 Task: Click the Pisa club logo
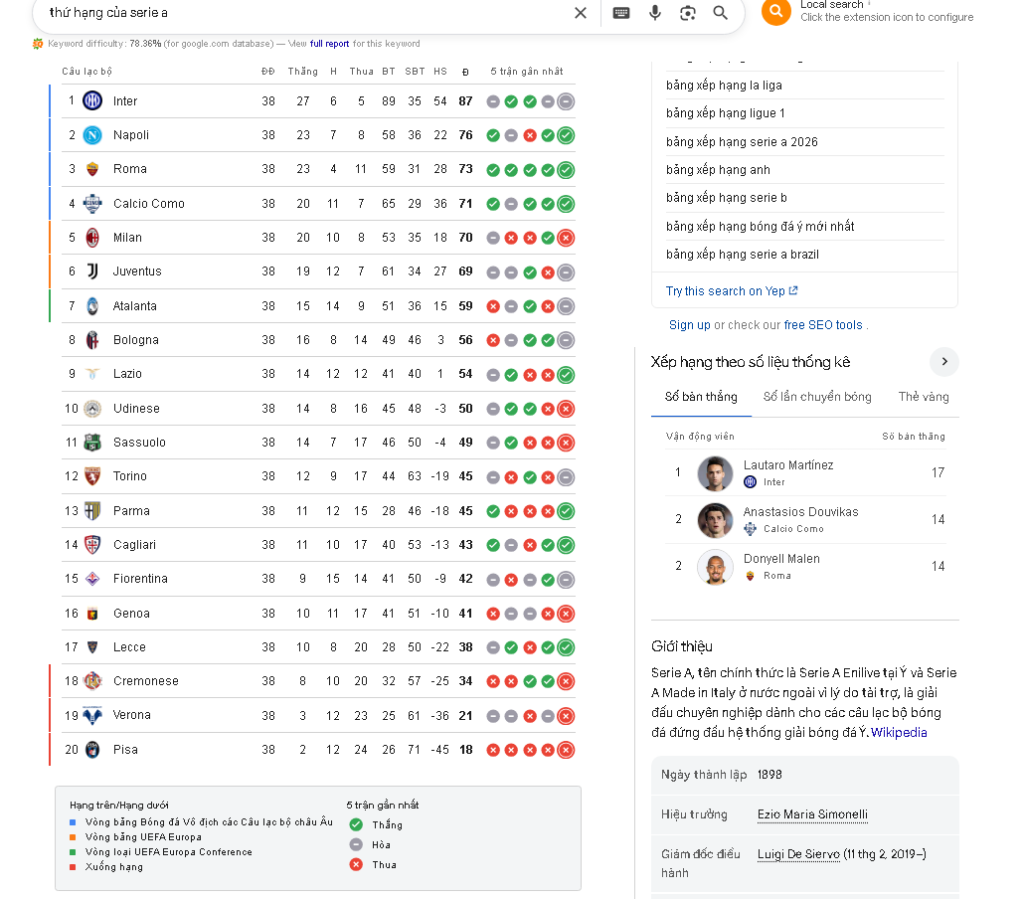coord(93,749)
